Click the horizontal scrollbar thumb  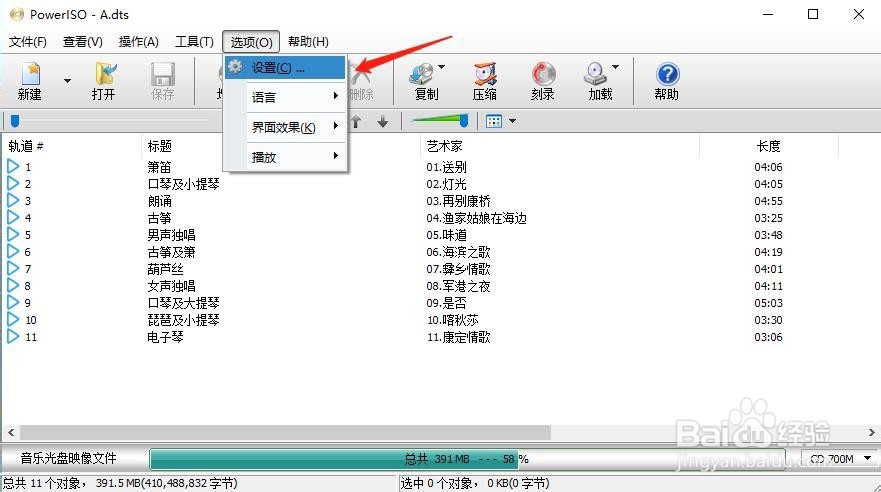(285, 432)
